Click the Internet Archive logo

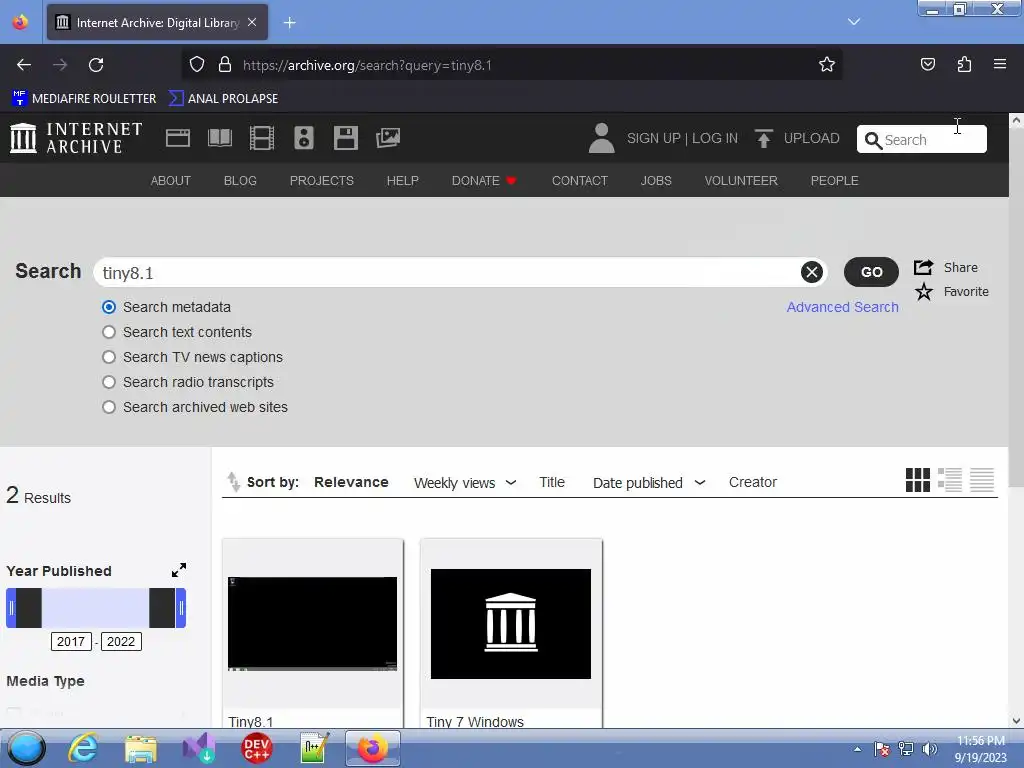click(76, 138)
